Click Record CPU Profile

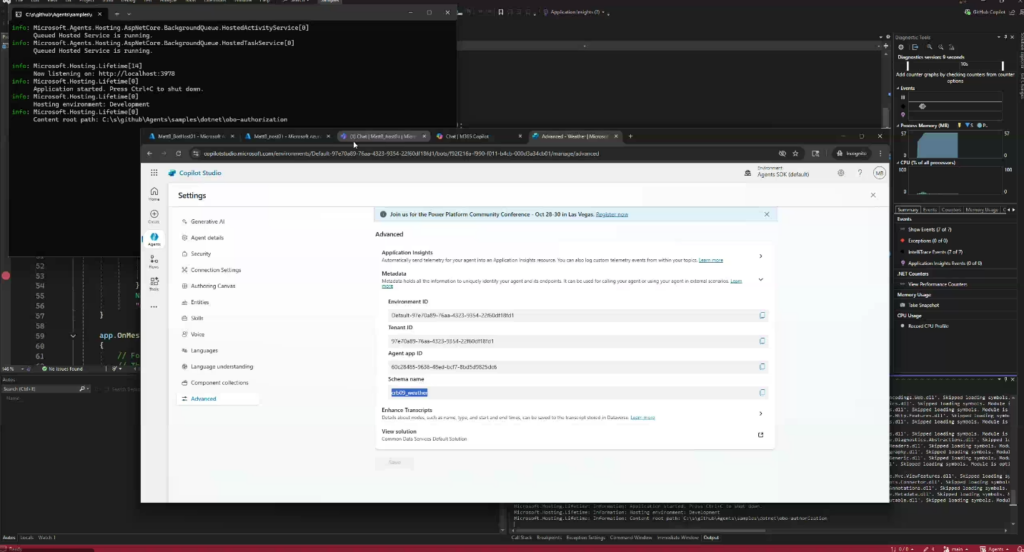[928, 326]
